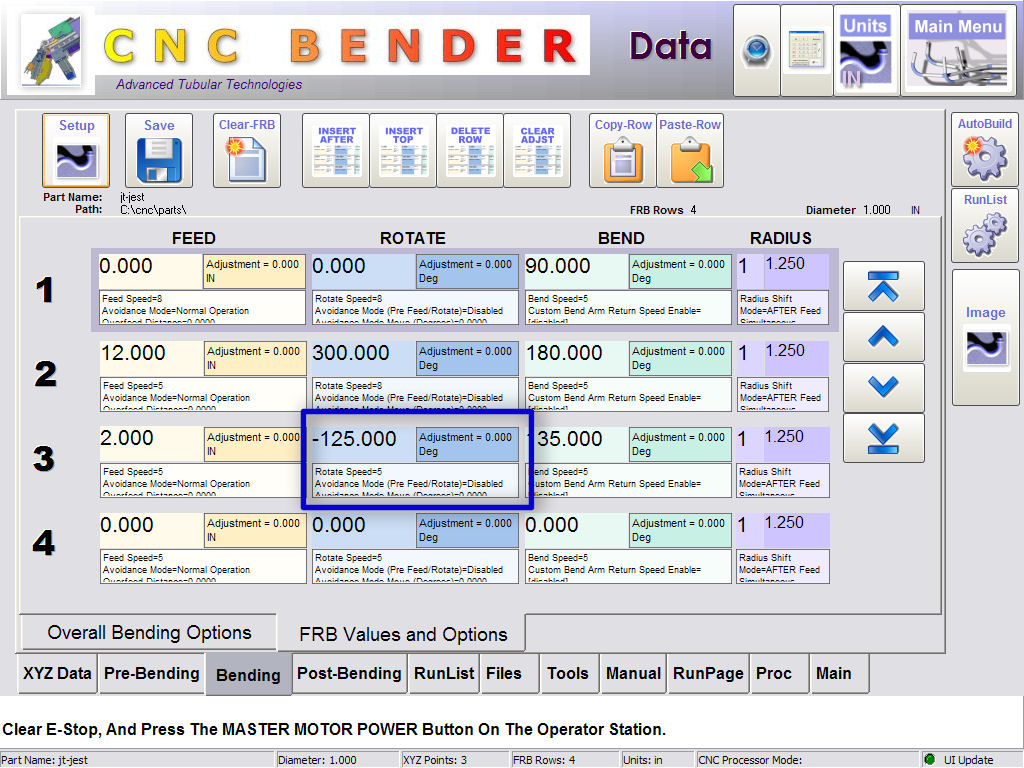Click the RunPage bottom tab

[x=708, y=674]
